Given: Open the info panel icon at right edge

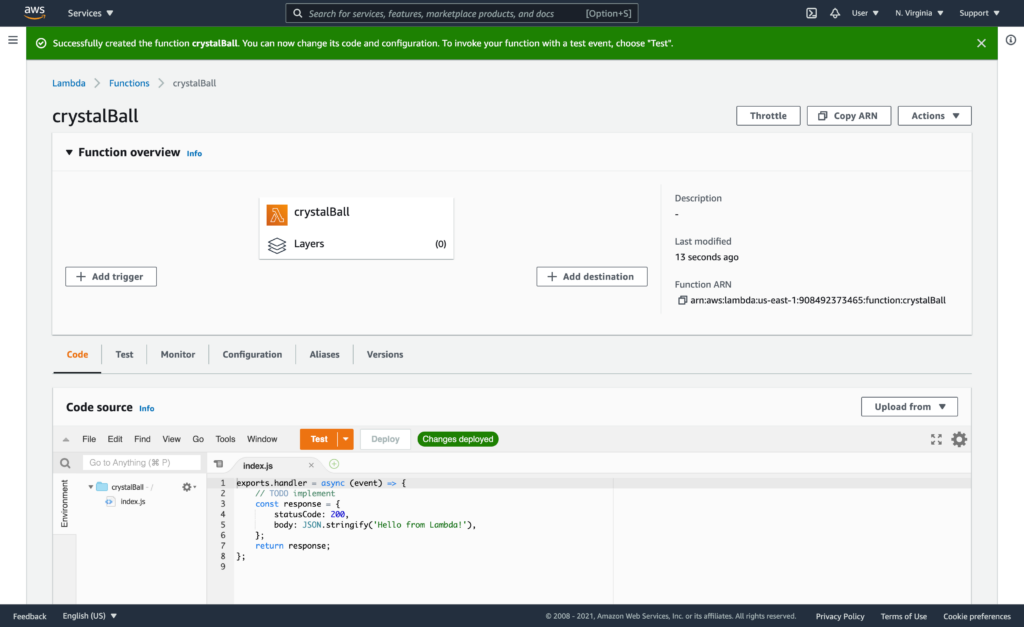Looking at the screenshot, I should pos(1010,40).
